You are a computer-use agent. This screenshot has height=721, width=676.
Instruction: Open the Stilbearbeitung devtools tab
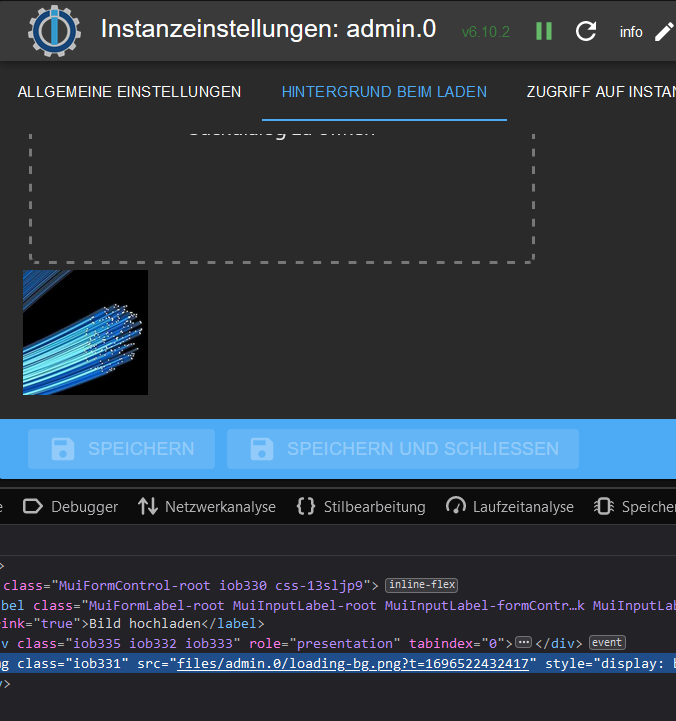pyautogui.click(x=361, y=507)
